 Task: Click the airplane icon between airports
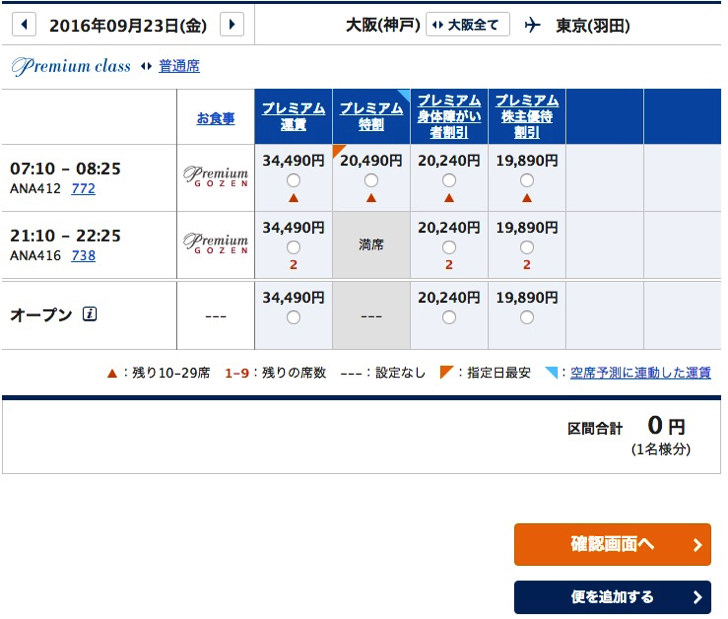click(532, 25)
